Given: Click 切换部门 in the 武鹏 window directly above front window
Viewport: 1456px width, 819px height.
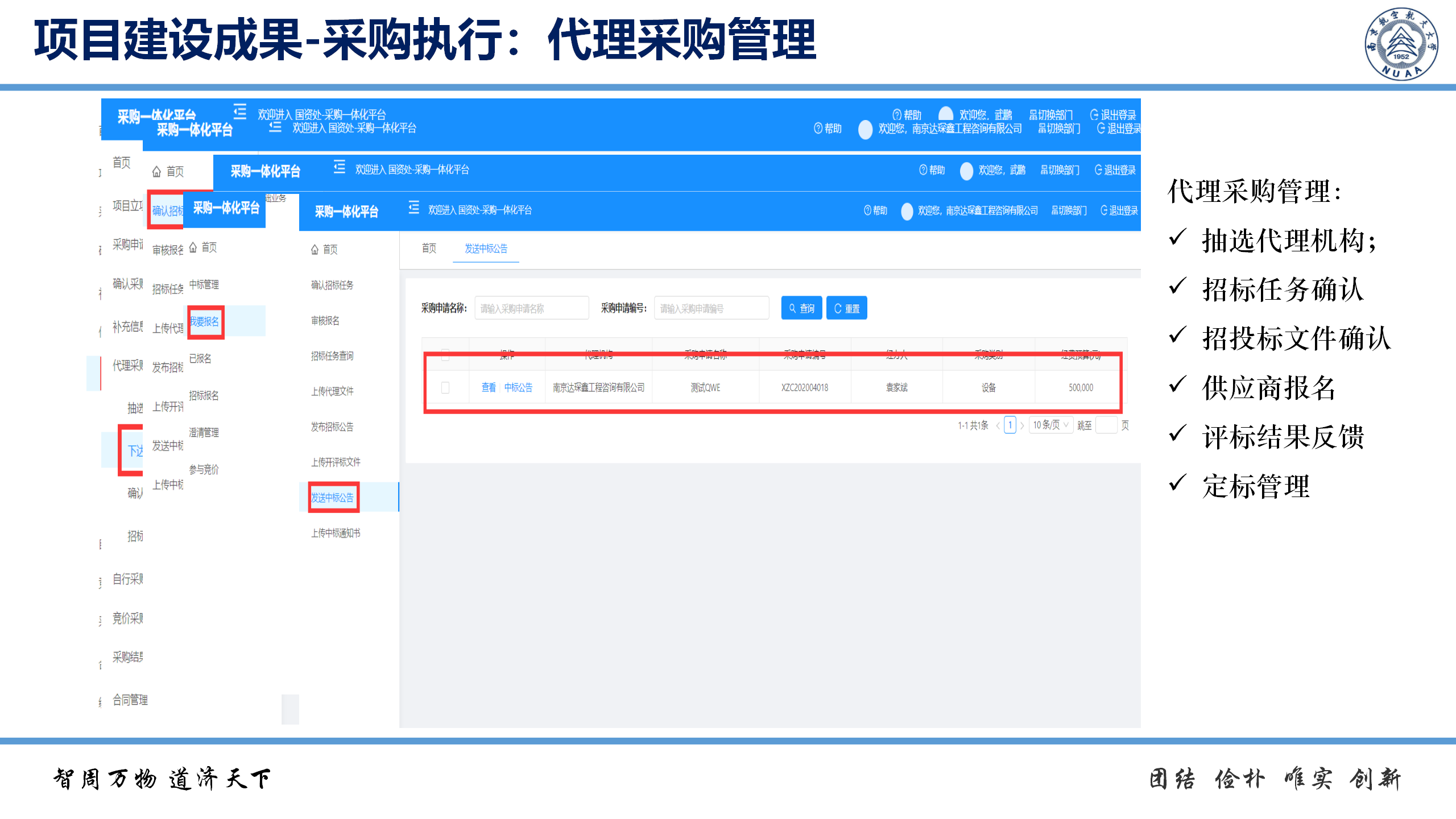Looking at the screenshot, I should (1060, 170).
